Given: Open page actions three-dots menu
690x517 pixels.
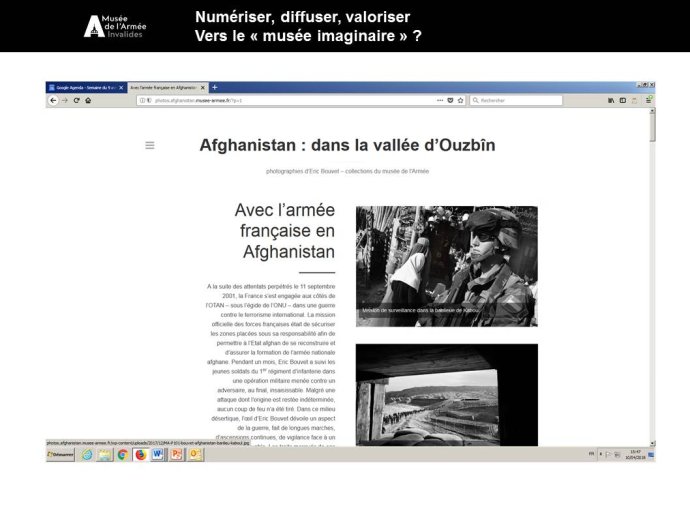Looking at the screenshot, I should click(440, 100).
